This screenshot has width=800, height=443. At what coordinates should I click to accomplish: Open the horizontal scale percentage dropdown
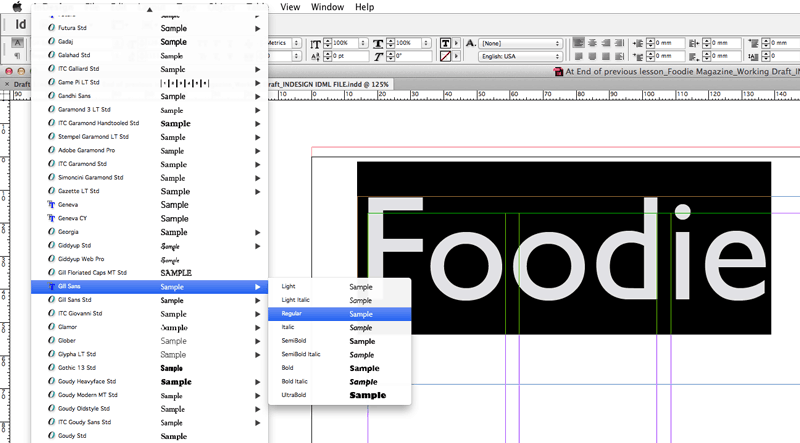point(426,43)
